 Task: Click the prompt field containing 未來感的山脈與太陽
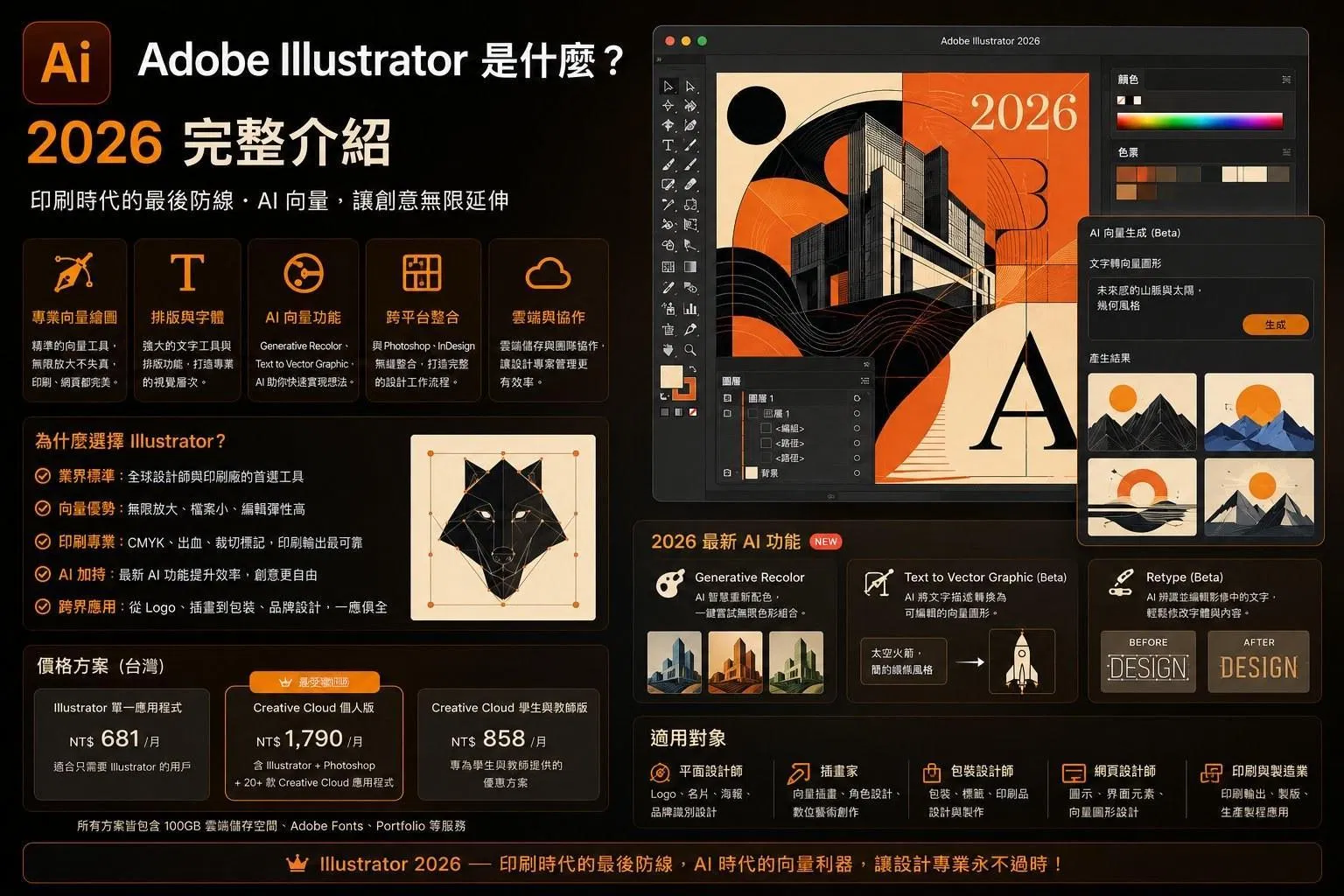(x=1200, y=308)
